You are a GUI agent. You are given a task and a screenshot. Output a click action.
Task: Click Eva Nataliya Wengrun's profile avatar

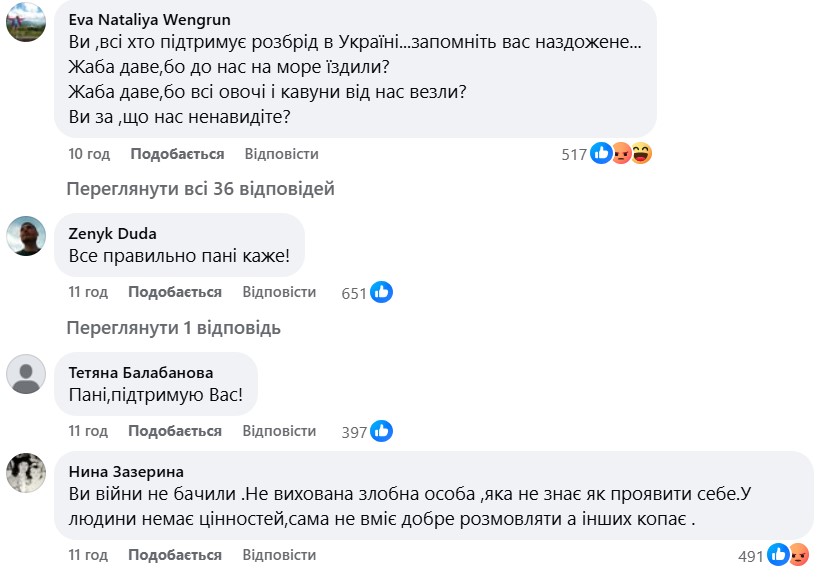(26, 22)
